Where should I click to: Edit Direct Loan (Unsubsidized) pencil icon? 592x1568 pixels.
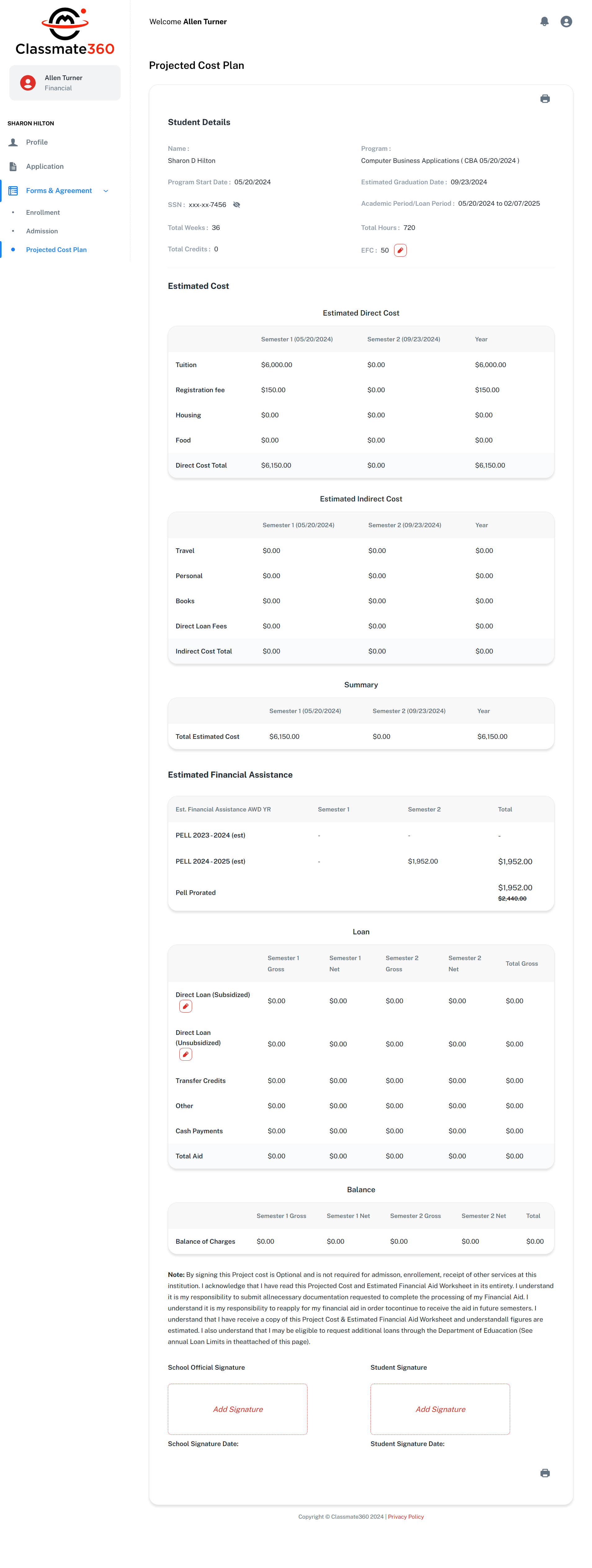click(x=186, y=1054)
